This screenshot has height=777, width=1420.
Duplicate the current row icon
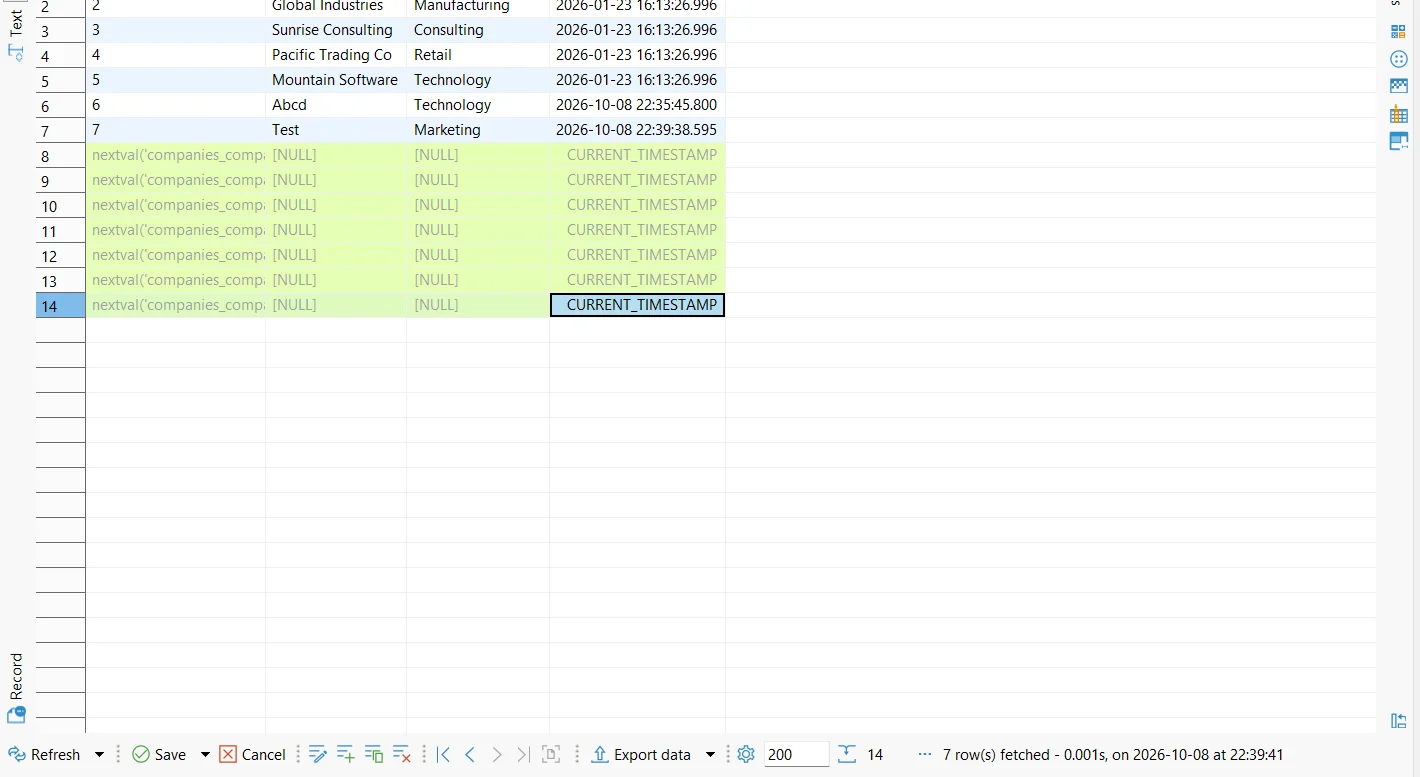374,755
